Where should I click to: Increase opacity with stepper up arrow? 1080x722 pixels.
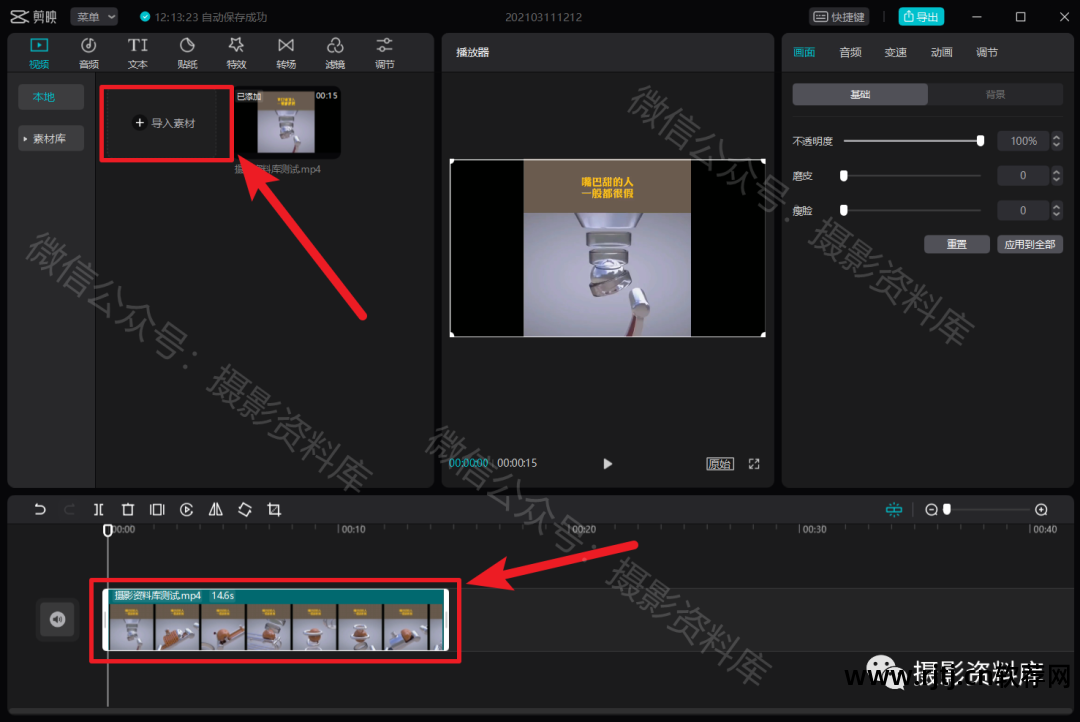1057,136
